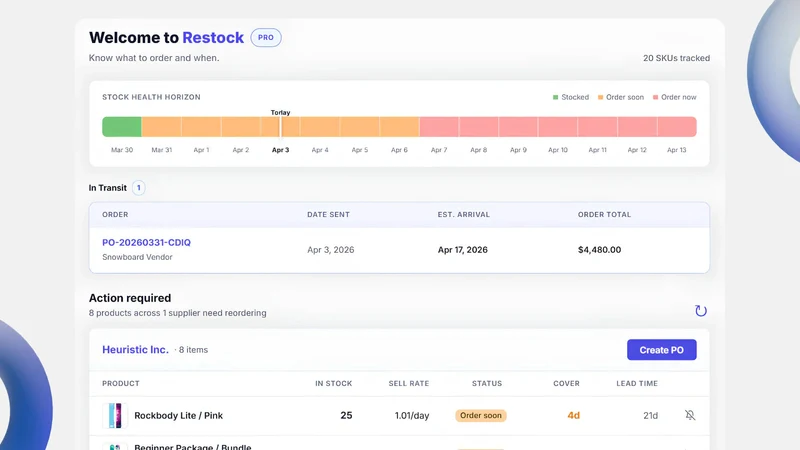Click the Apr 3 date label
This screenshot has width=800, height=450.
pos(281,150)
